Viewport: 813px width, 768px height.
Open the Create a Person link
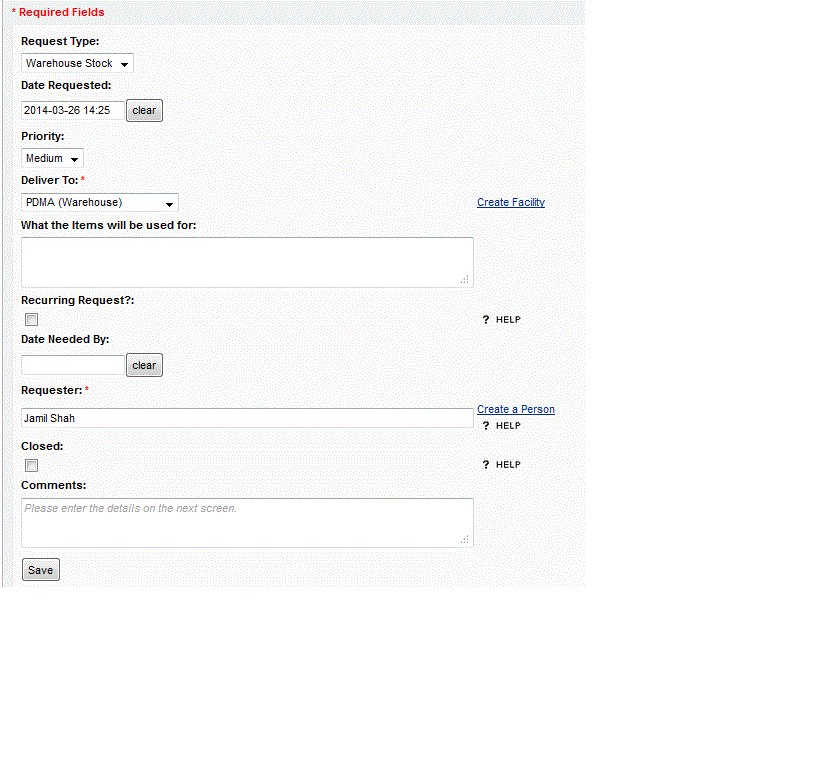pyautogui.click(x=515, y=409)
